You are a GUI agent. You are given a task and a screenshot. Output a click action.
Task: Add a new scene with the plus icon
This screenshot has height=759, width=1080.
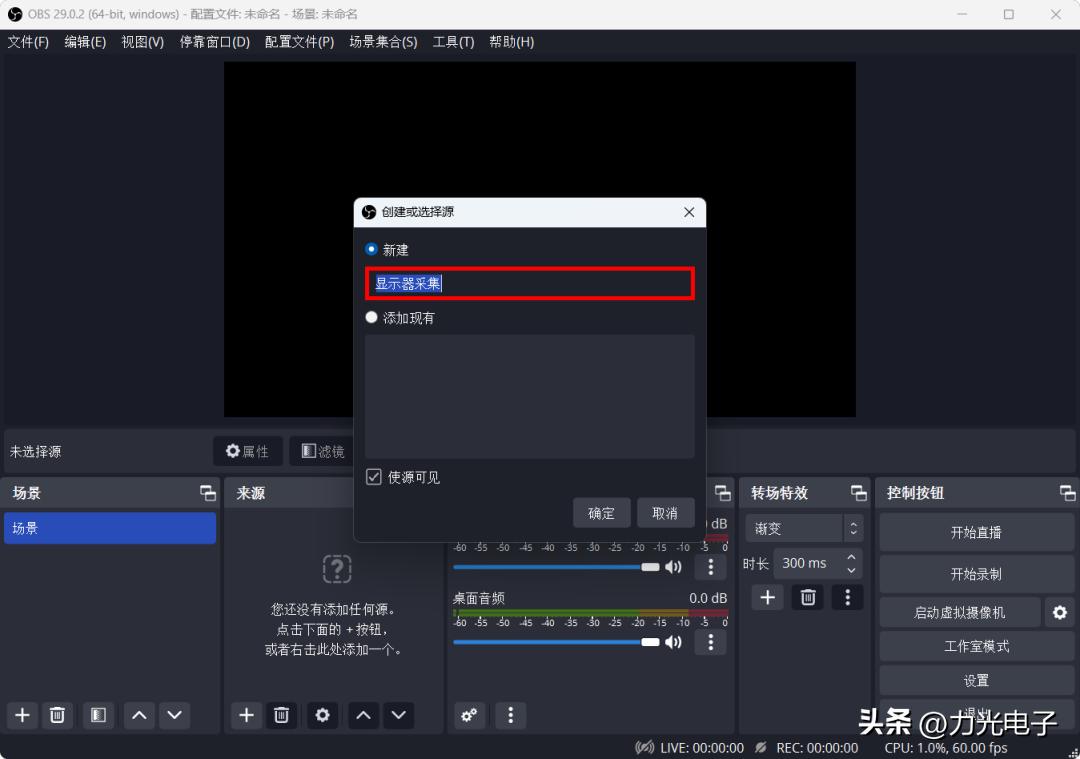coord(22,715)
